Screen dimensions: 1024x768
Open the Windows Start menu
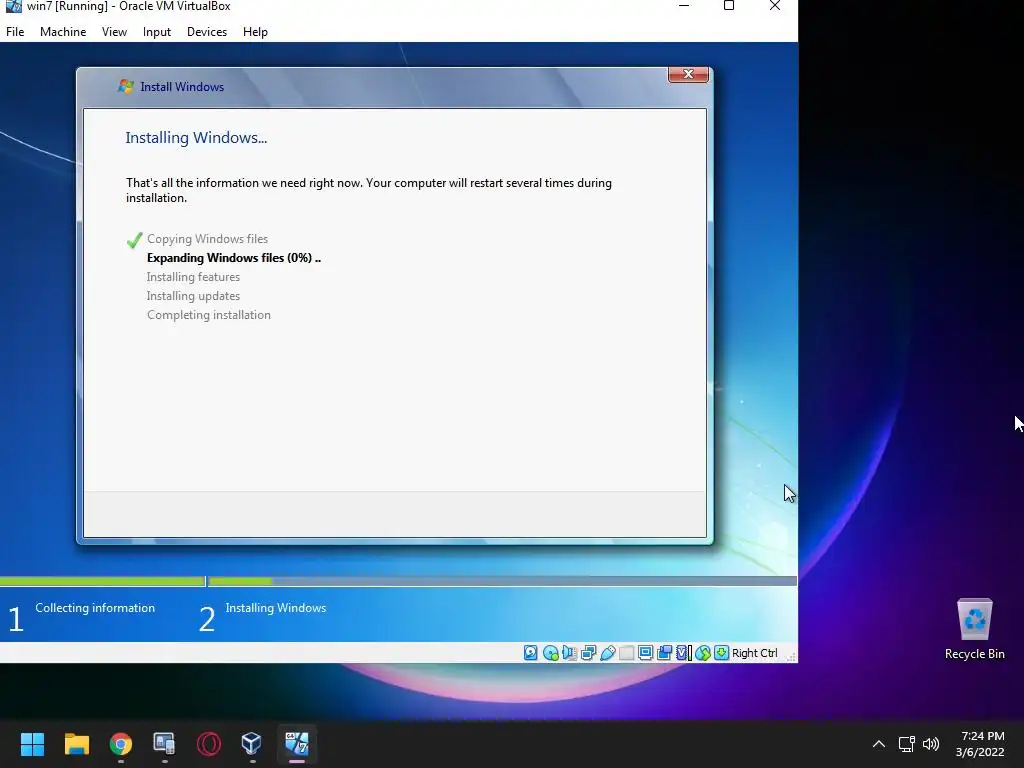[x=32, y=744]
